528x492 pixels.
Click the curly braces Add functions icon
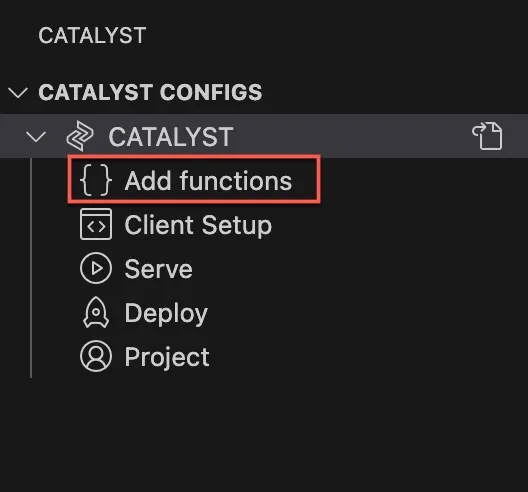pos(96,180)
